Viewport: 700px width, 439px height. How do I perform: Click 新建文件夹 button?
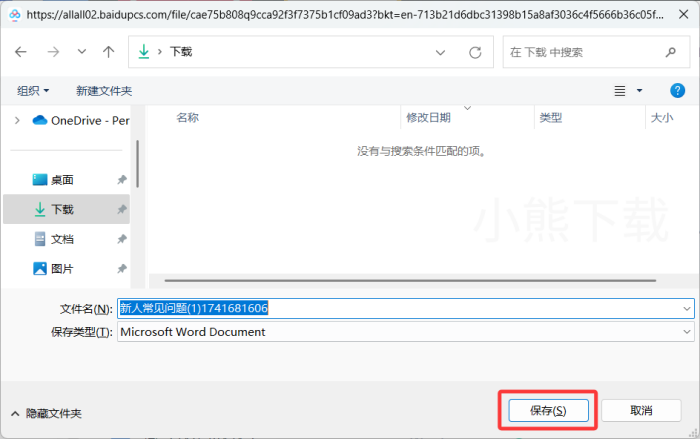[x=104, y=91]
